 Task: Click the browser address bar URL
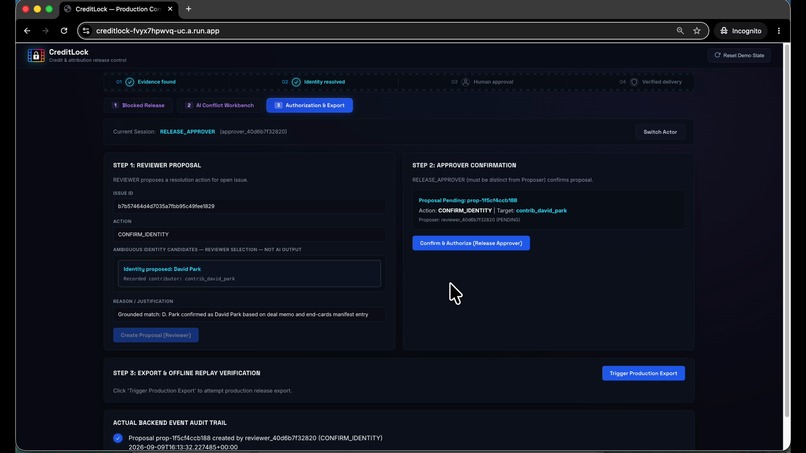158,31
